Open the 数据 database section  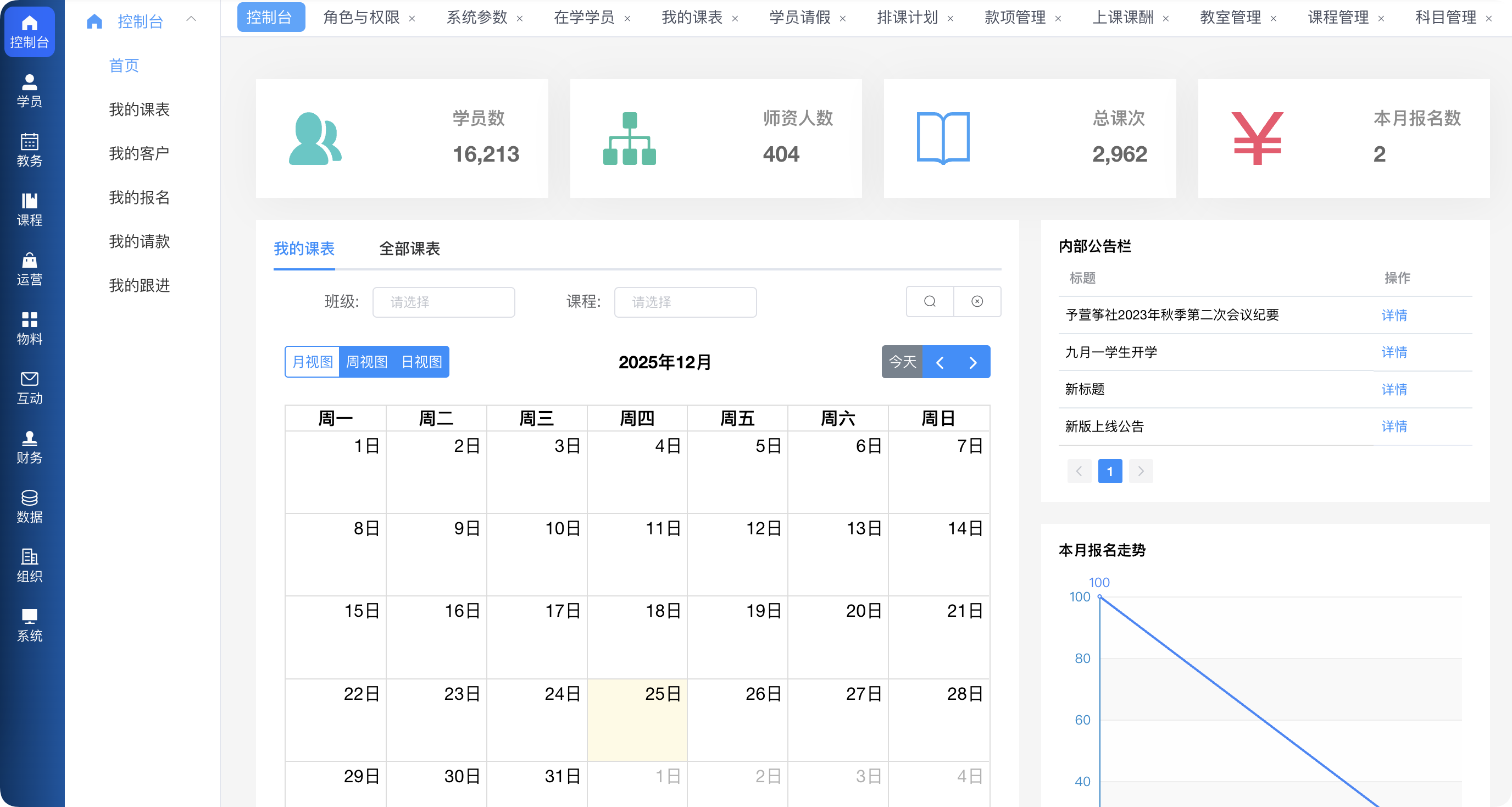tap(29, 506)
